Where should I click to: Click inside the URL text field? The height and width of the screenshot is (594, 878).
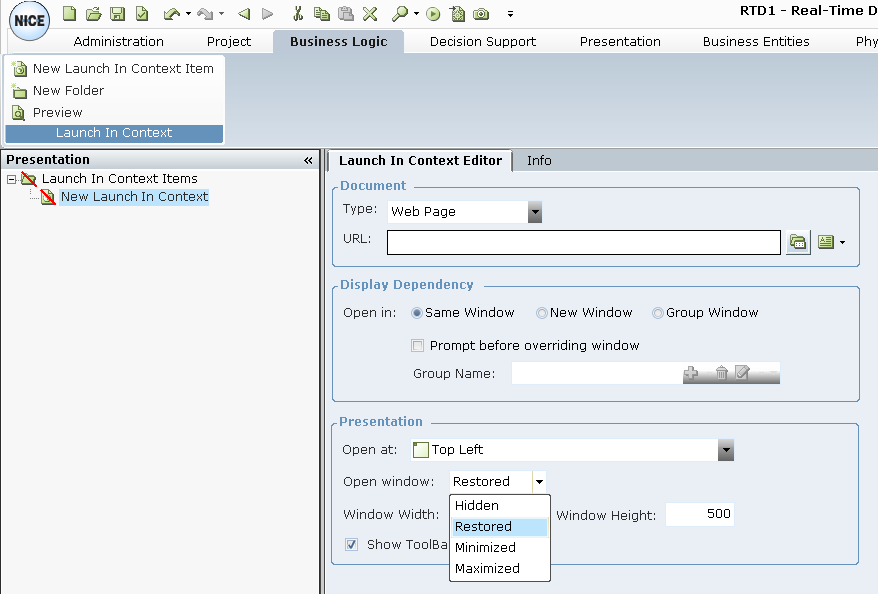tap(583, 242)
